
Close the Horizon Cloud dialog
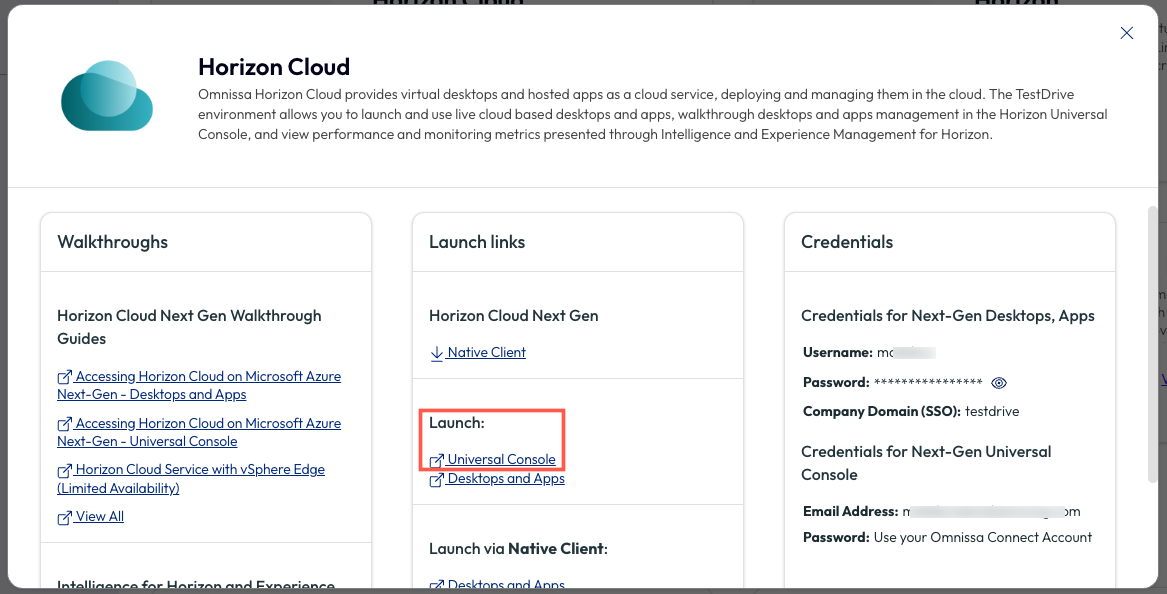click(1126, 33)
